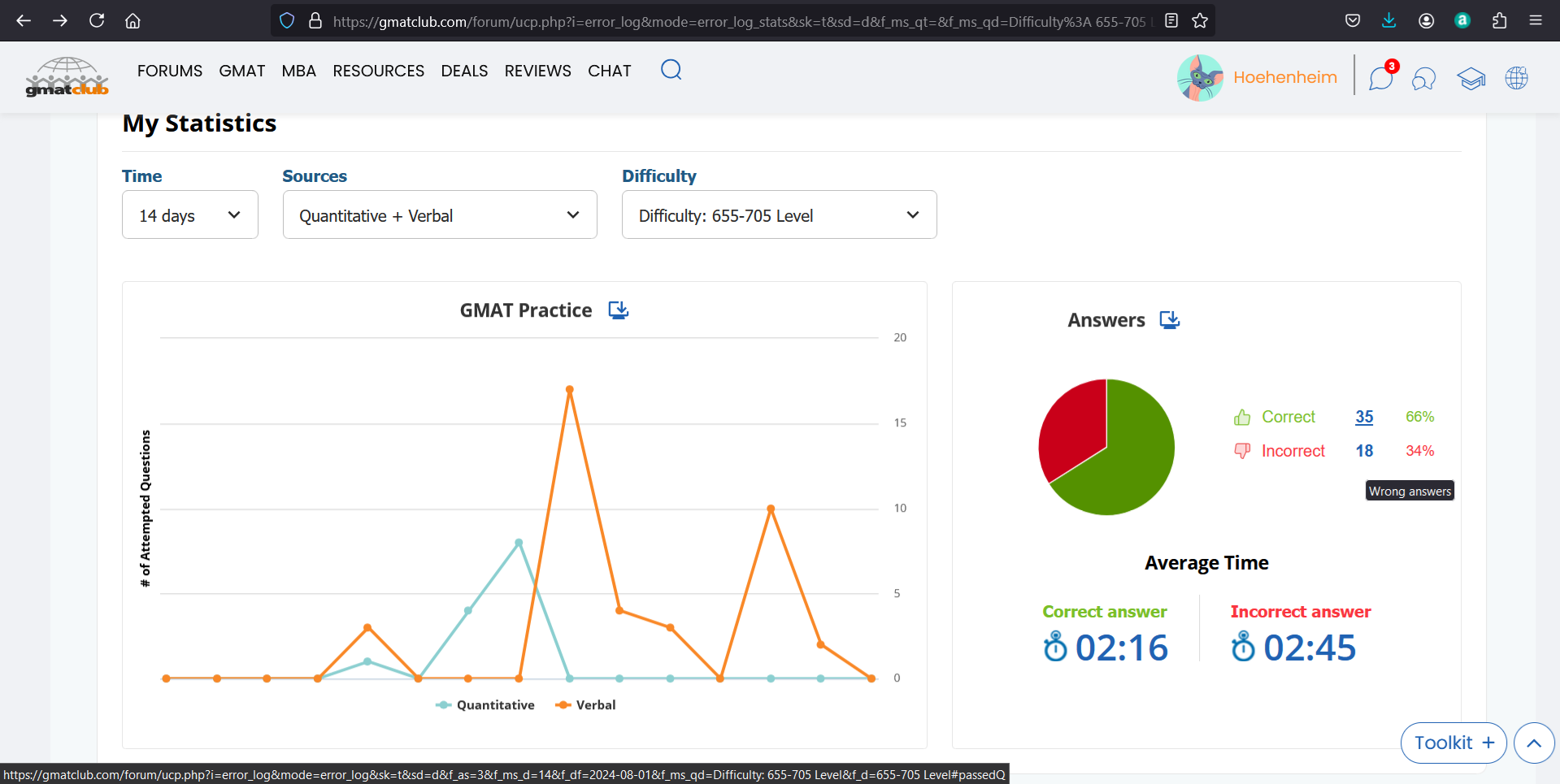Viewport: 1560px width, 784px height.
Task: Click the scroll-to-top arrow button
Action: [x=1533, y=743]
